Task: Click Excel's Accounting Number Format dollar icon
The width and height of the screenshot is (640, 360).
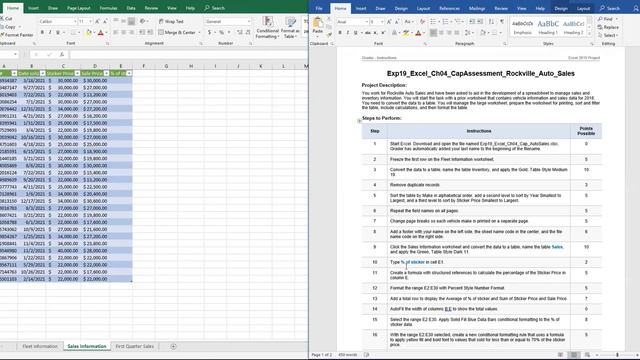Action: click(x=209, y=32)
